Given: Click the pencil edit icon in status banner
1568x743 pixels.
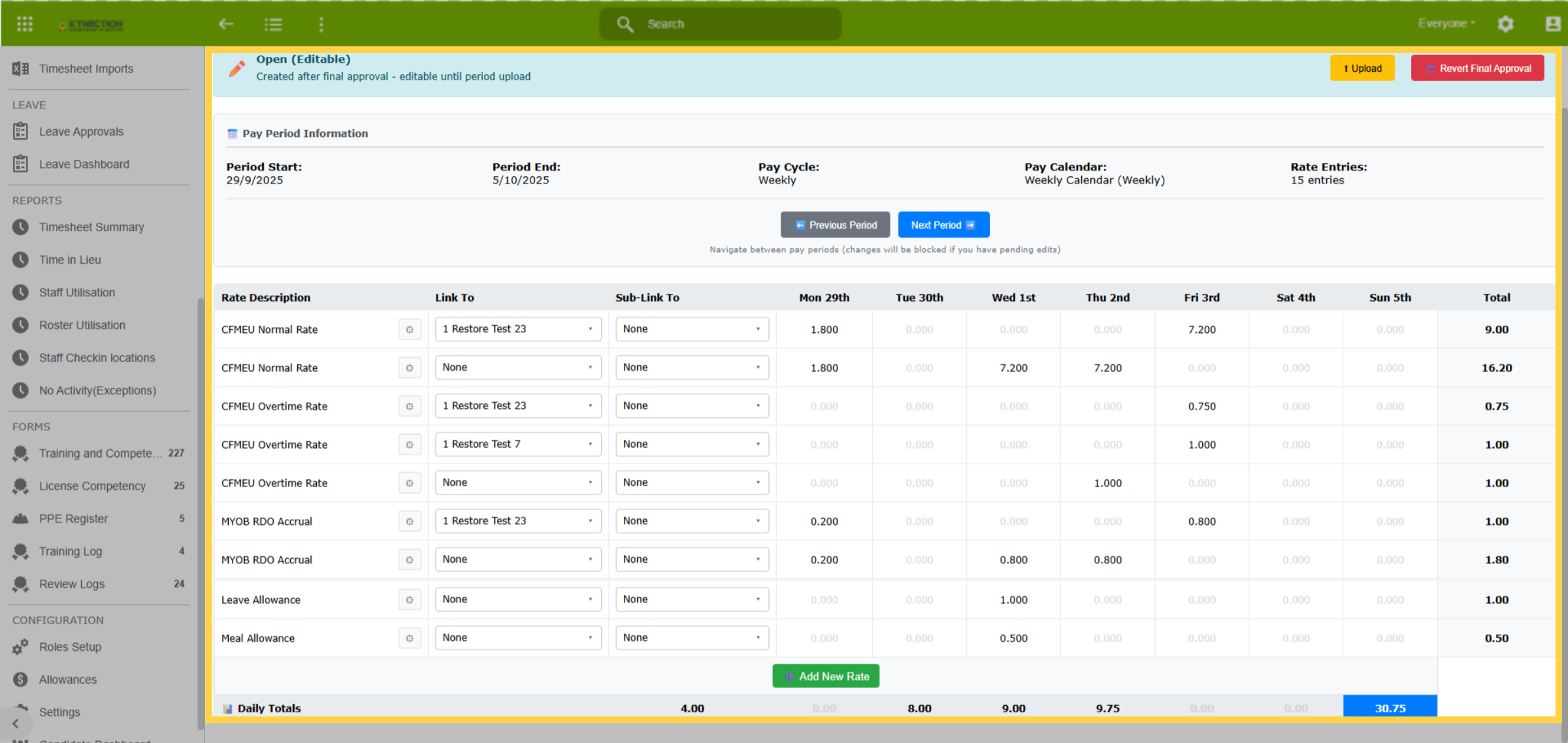Looking at the screenshot, I should coord(237,68).
